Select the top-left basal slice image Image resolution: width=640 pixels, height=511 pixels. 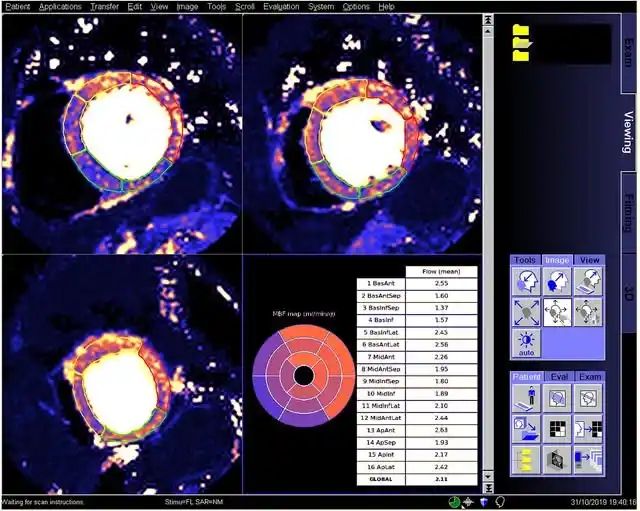point(122,133)
